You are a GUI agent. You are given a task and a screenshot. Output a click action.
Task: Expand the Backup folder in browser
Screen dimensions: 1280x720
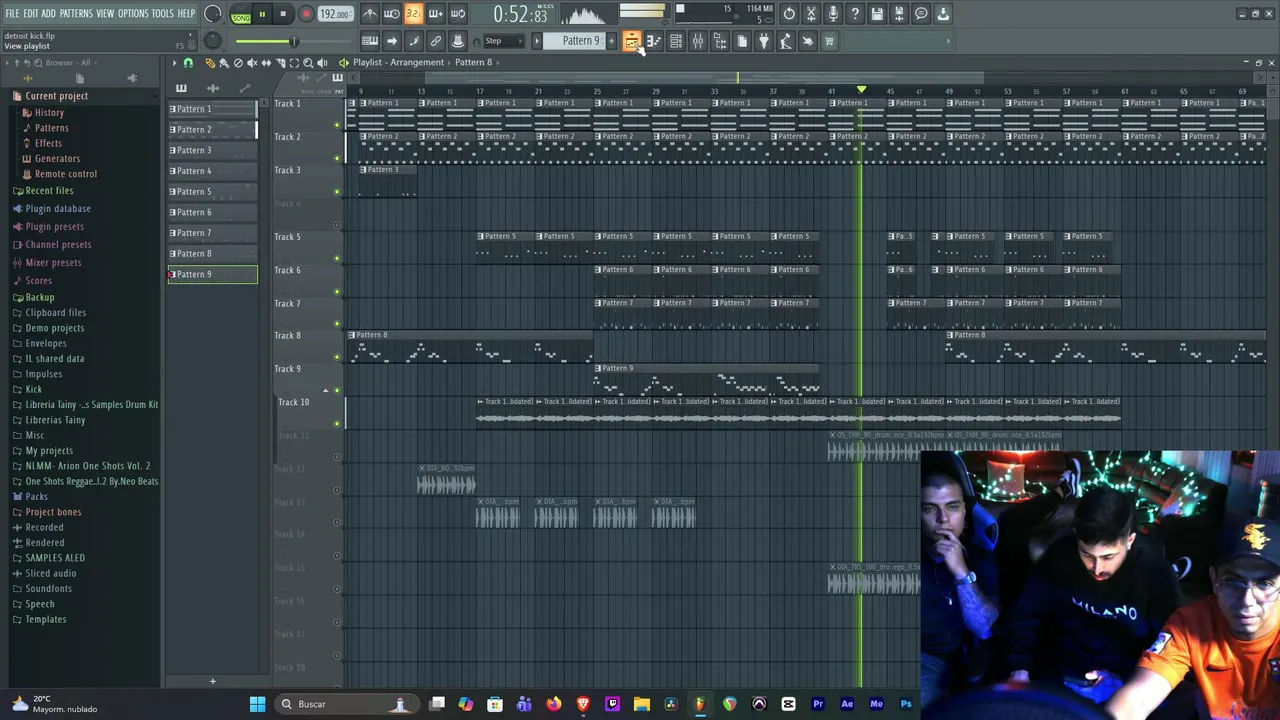(40, 297)
